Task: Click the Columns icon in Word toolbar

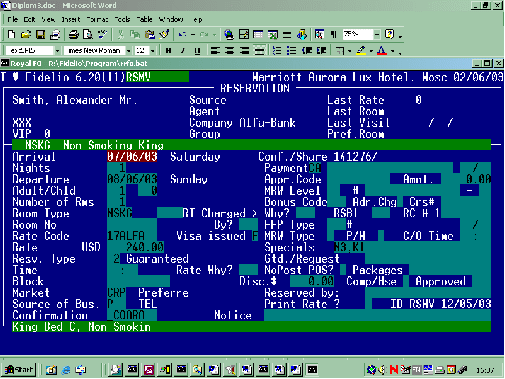Action: coord(287,34)
